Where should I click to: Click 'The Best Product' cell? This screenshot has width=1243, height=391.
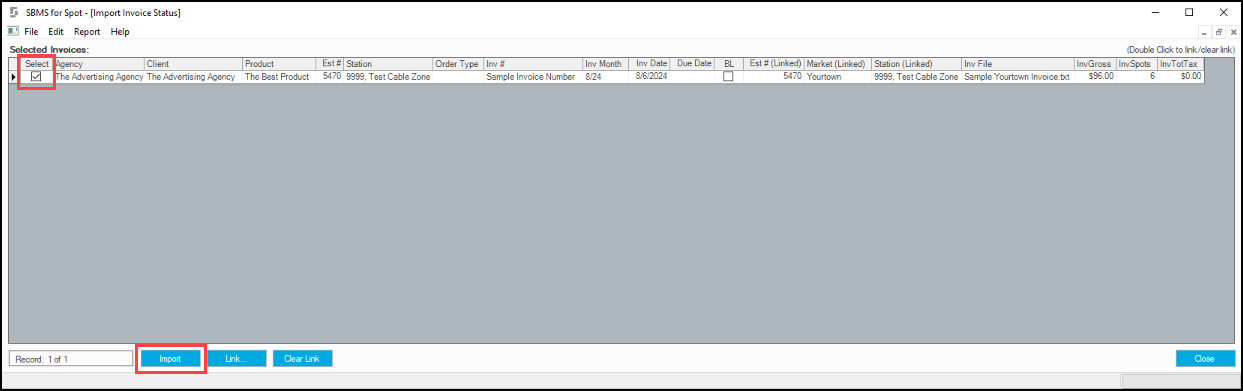[x=278, y=76]
